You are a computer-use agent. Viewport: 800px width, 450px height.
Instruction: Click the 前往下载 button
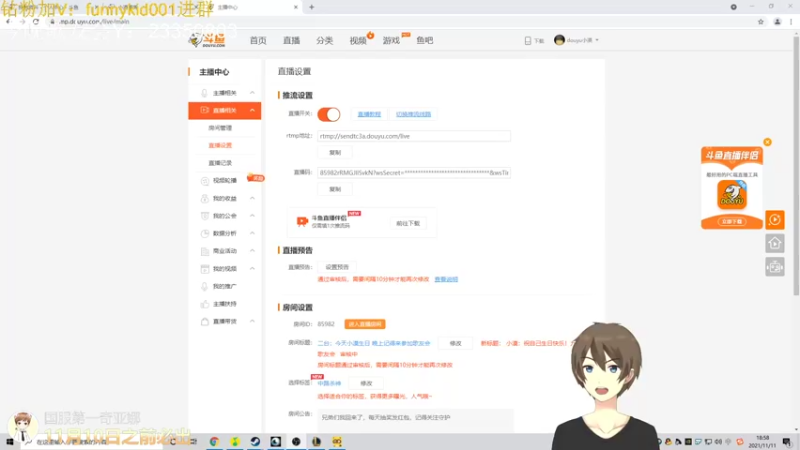point(408,223)
